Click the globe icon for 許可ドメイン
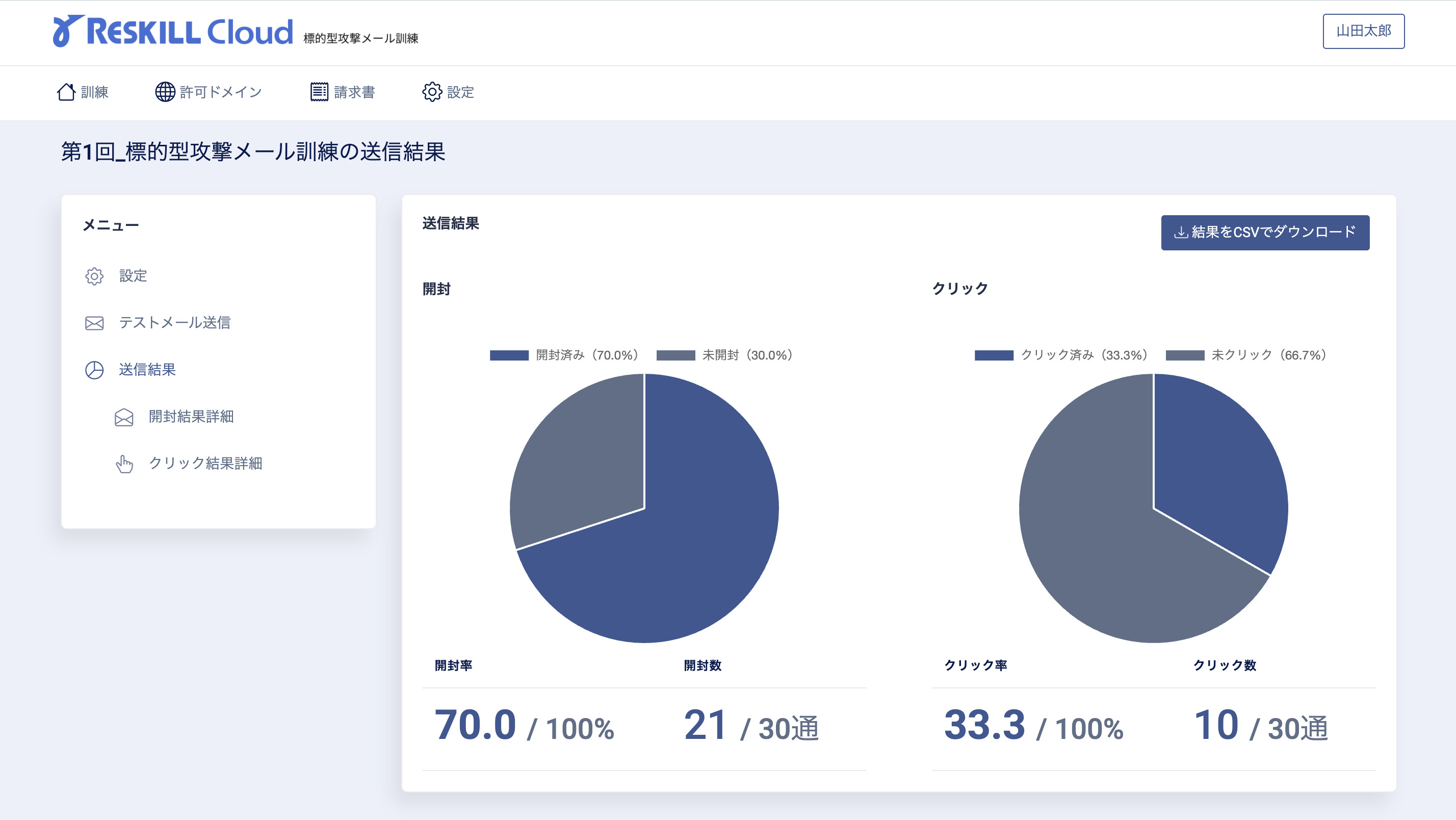Screen dimensions: 1456x820 click(x=165, y=92)
